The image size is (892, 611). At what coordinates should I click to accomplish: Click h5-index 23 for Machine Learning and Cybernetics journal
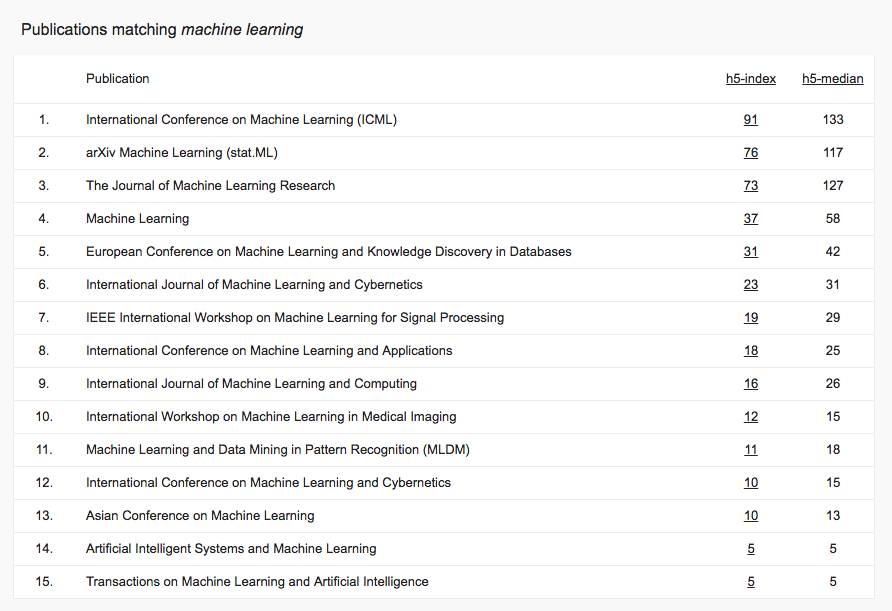[x=750, y=285]
